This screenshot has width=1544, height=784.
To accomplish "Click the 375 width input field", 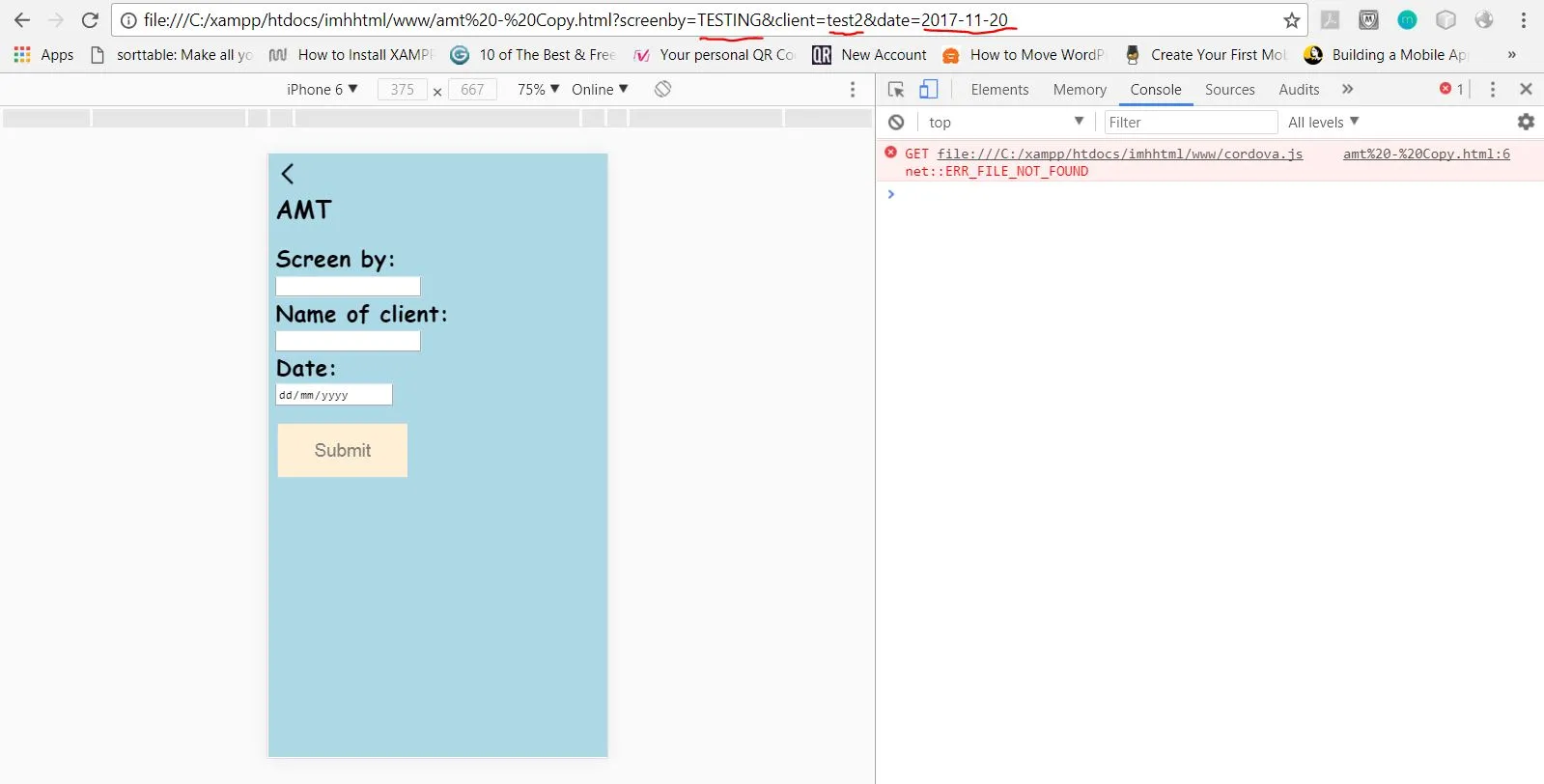I will click(403, 89).
